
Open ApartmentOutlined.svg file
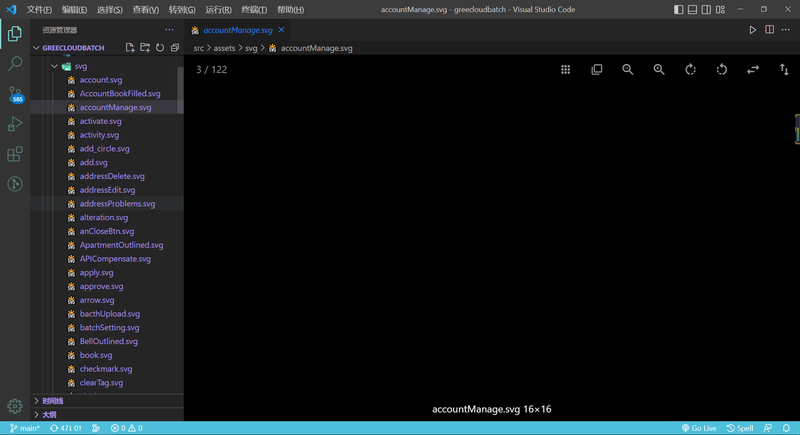pyautogui.click(x=121, y=245)
